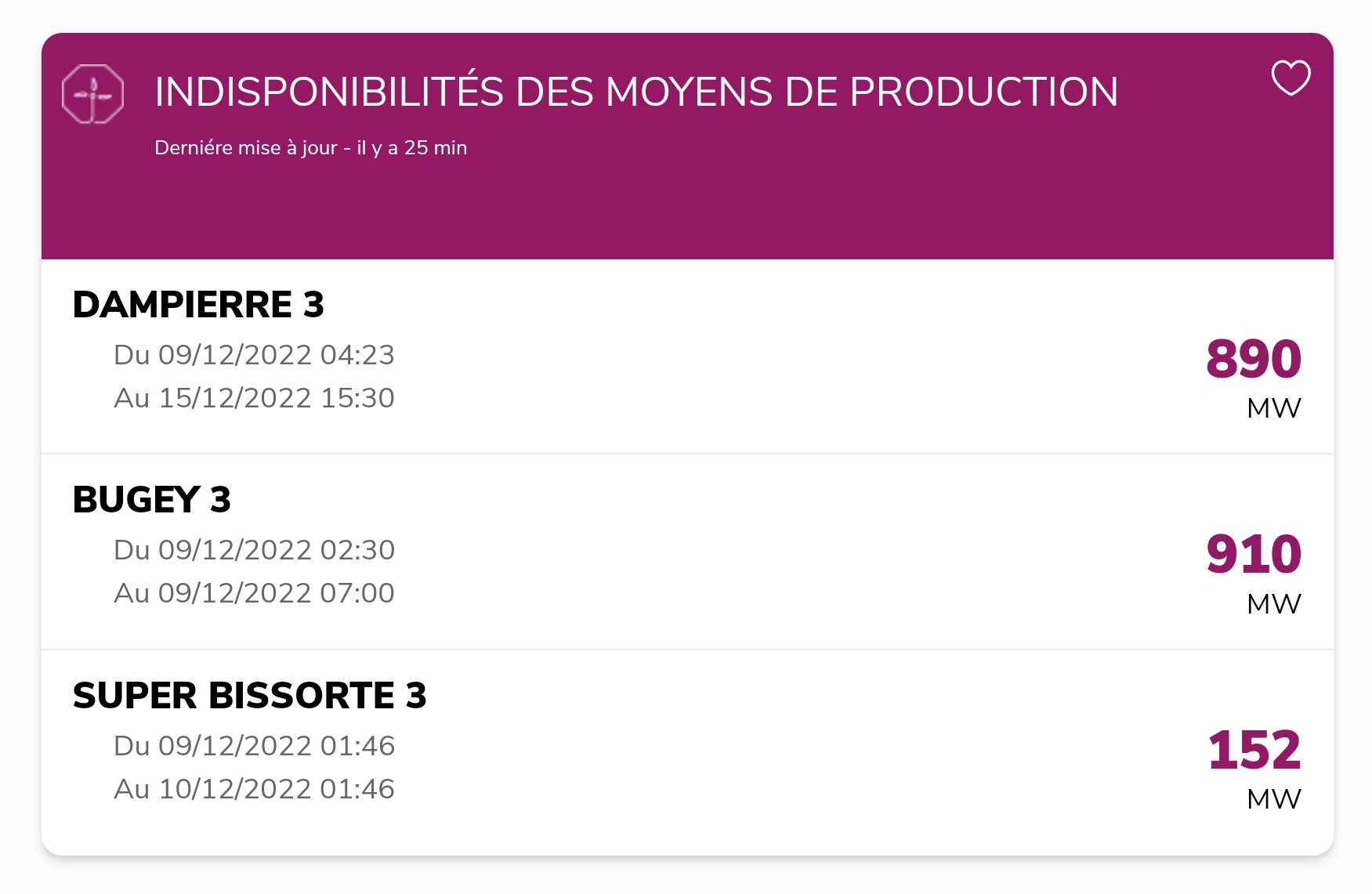
Task: Select the BUGEY 3 entry
Action: pos(687,552)
